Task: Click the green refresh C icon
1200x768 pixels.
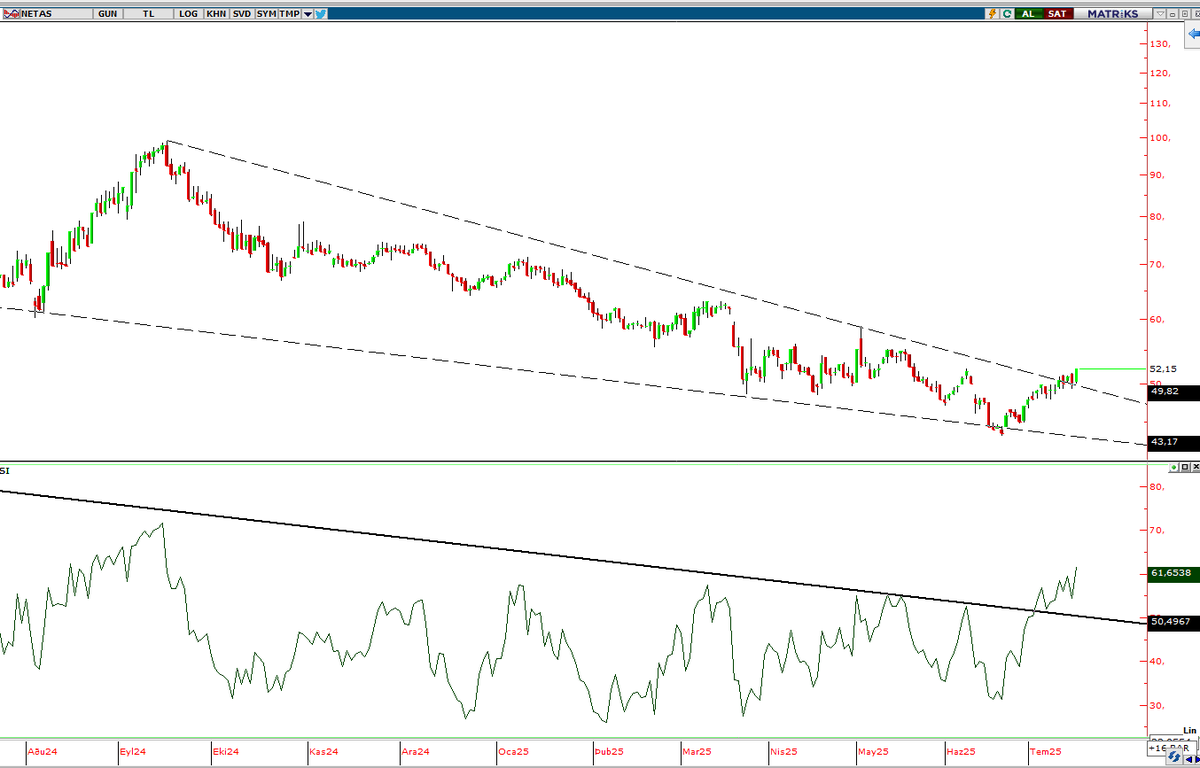Action: click(x=1007, y=14)
